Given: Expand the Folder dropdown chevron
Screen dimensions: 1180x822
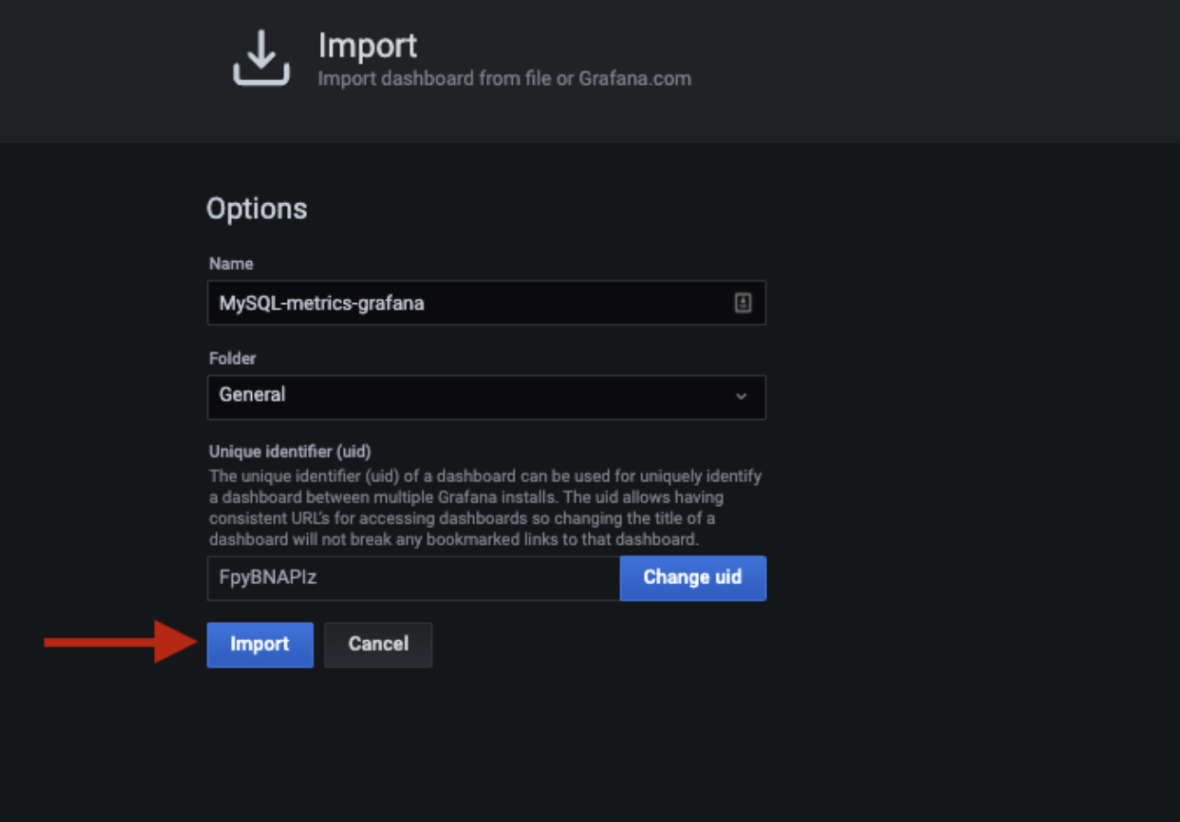Looking at the screenshot, I should (741, 396).
